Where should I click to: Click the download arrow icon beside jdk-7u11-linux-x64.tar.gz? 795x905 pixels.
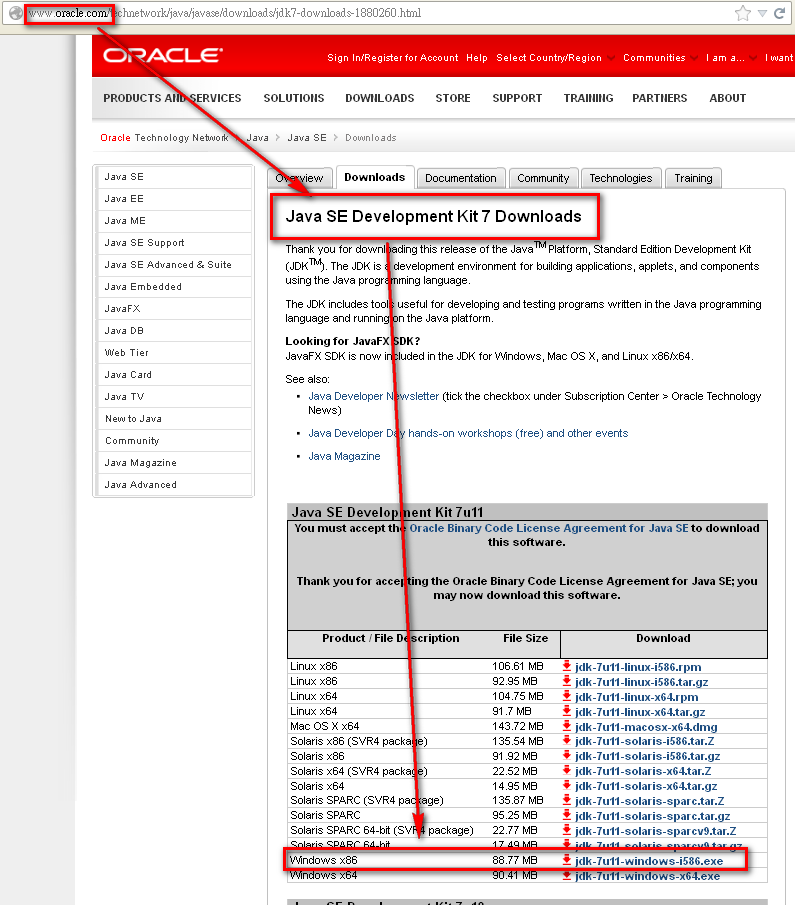(567, 711)
